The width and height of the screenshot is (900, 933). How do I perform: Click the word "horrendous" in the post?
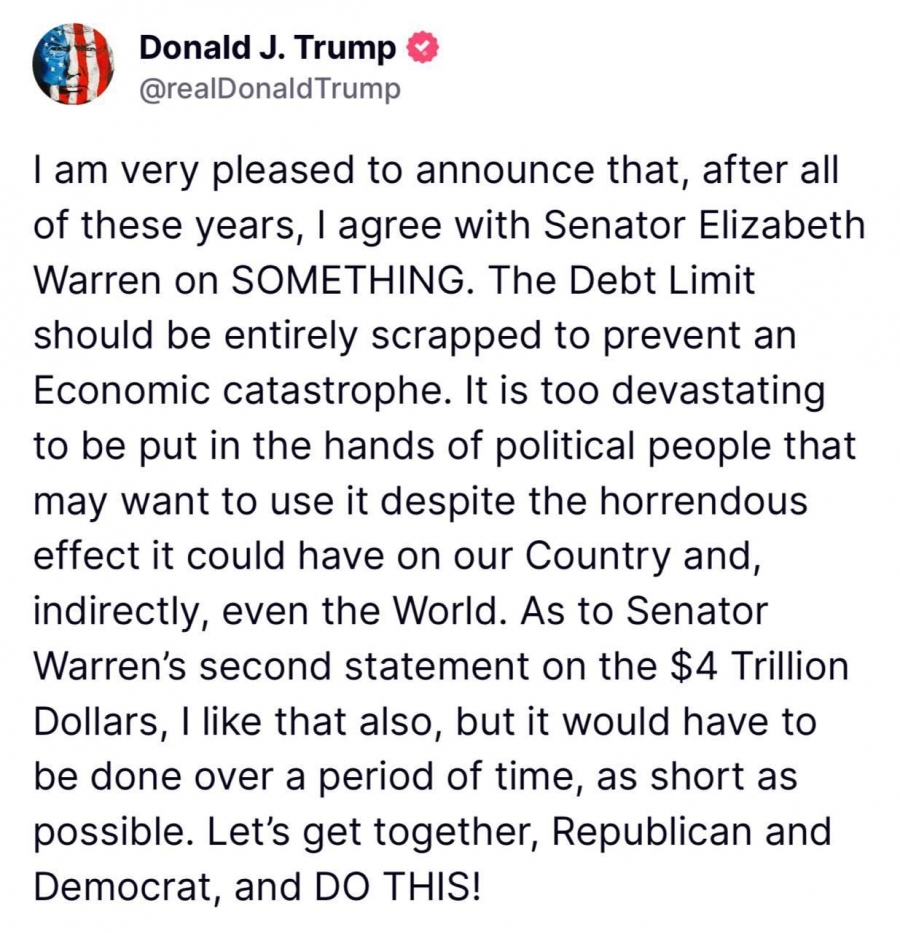click(x=703, y=500)
